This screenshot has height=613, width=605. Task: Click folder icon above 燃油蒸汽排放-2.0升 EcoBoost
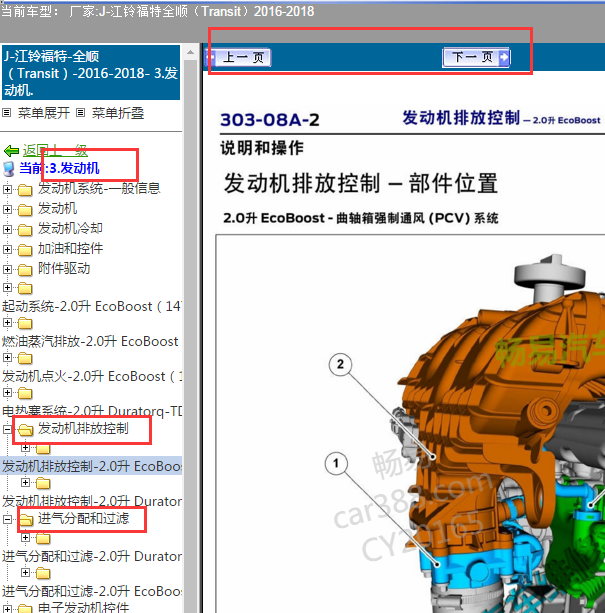(25, 324)
